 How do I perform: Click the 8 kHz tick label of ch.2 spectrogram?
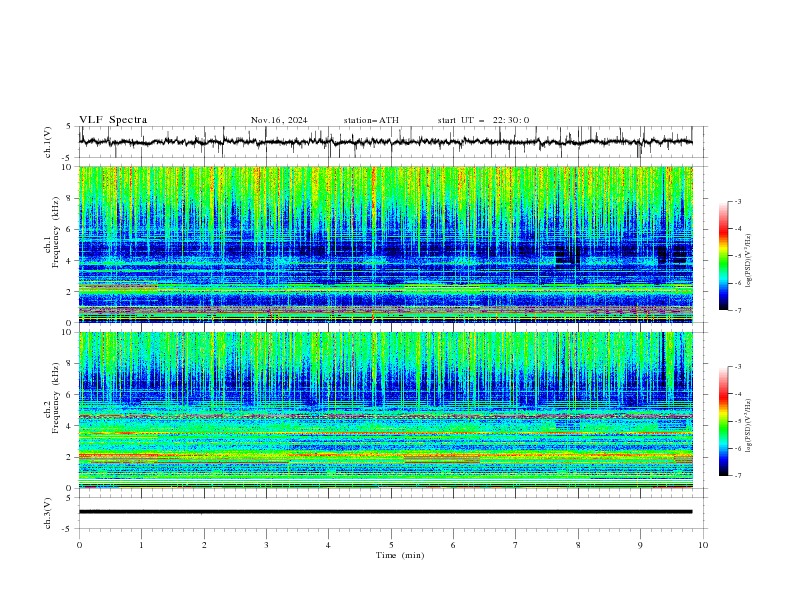(x=70, y=364)
